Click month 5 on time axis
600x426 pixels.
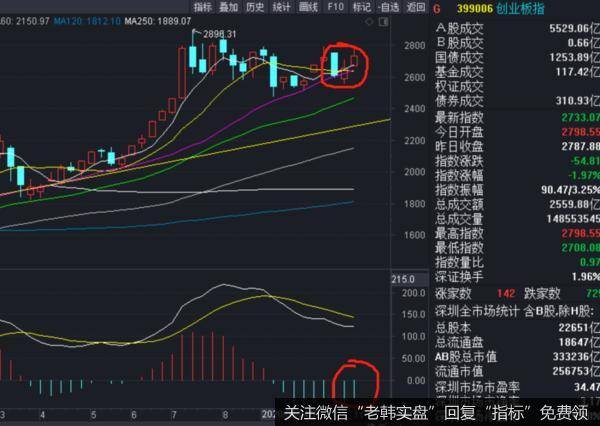point(93,415)
